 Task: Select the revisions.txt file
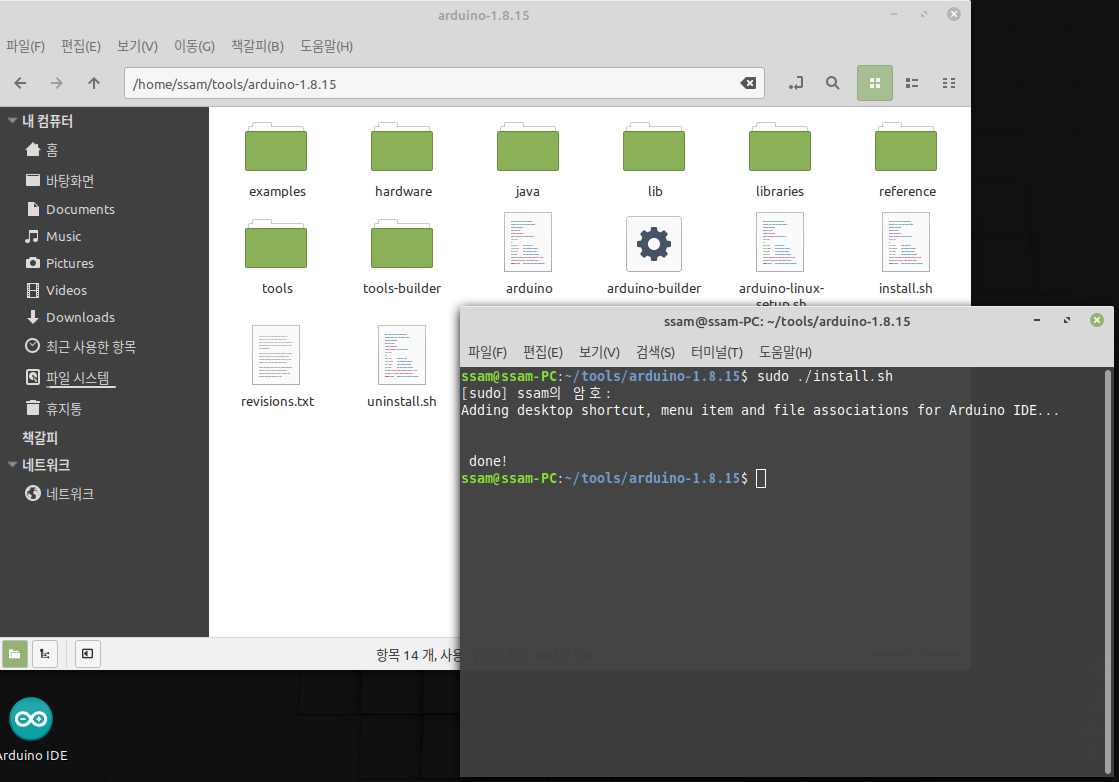coord(277,367)
